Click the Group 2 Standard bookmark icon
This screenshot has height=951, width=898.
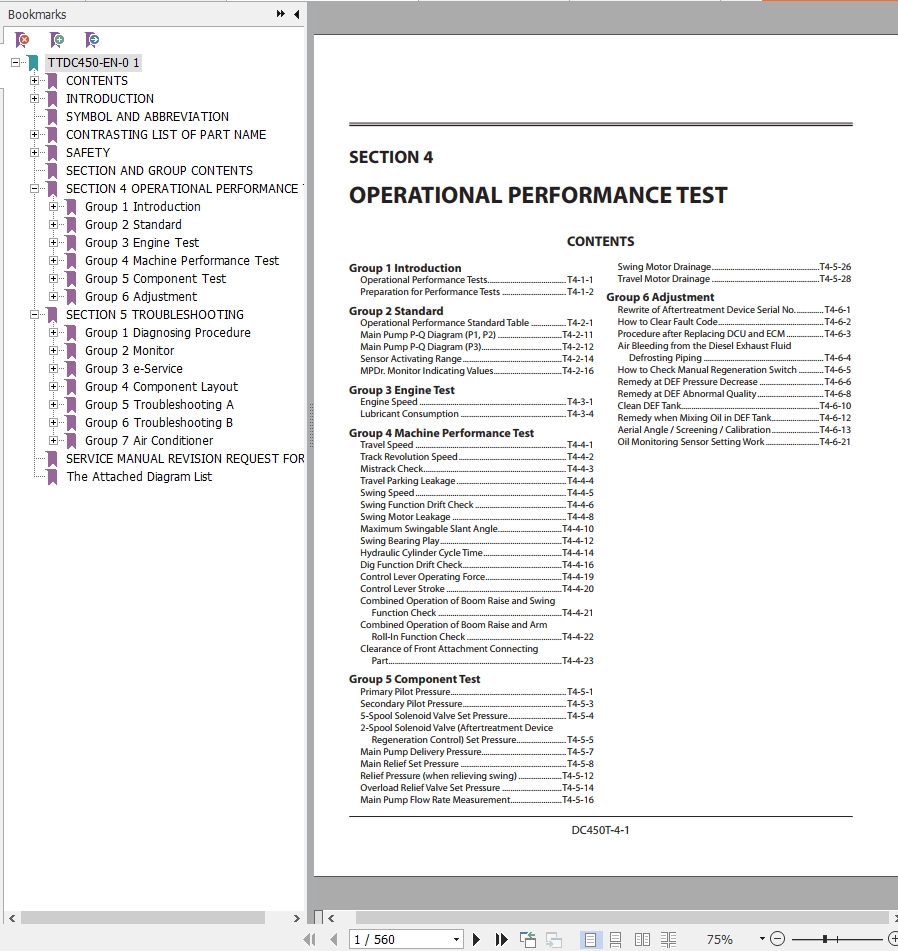[71, 225]
